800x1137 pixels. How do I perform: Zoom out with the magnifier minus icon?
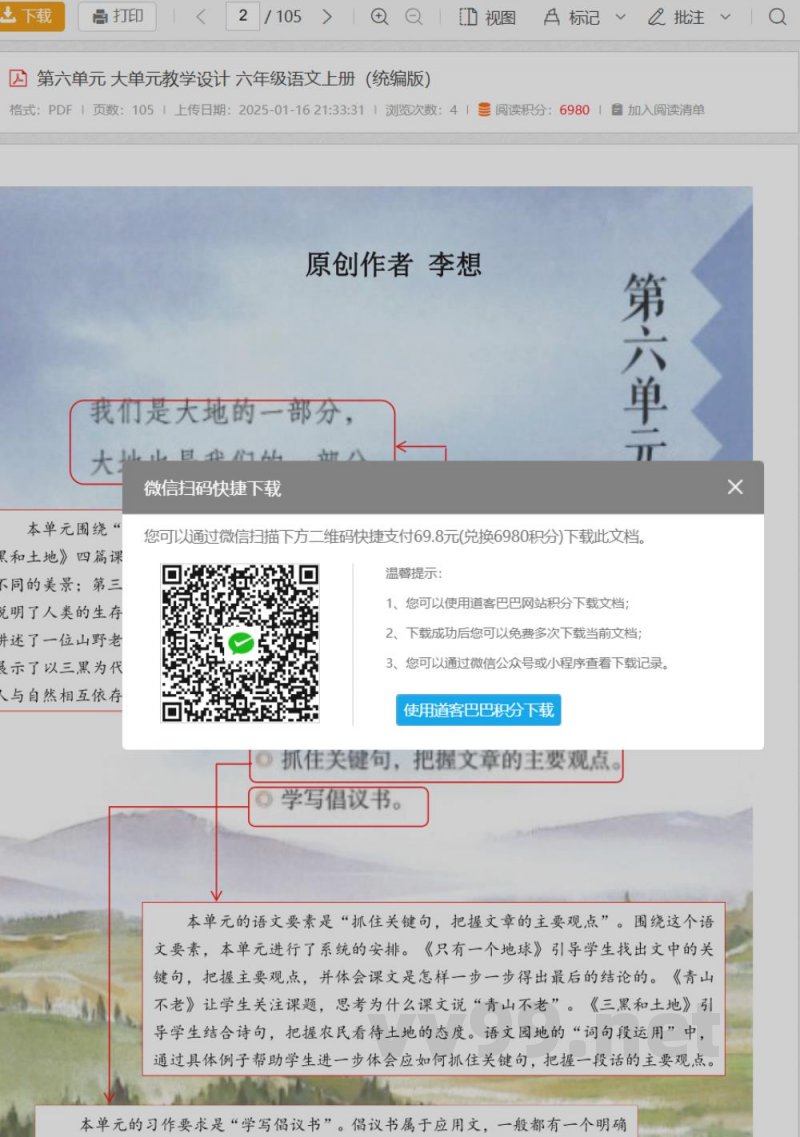411,17
